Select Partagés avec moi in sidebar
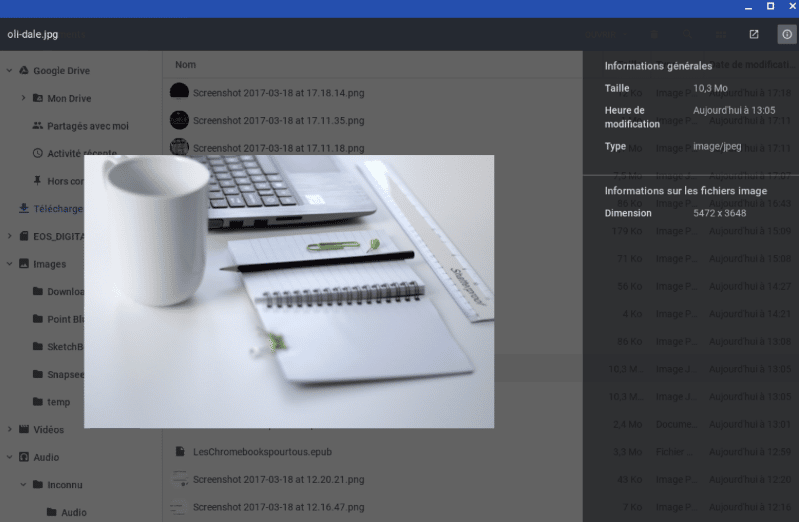 pyautogui.click(x=87, y=126)
